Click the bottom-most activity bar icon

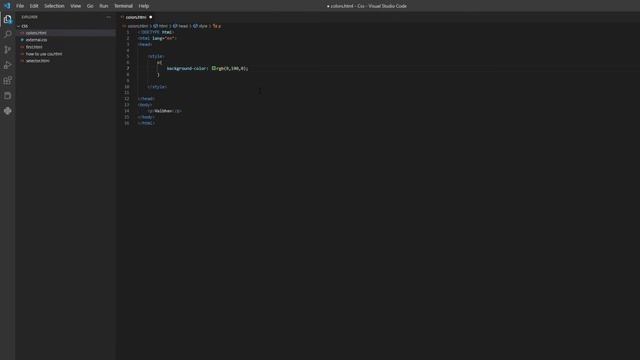[x=8, y=111]
